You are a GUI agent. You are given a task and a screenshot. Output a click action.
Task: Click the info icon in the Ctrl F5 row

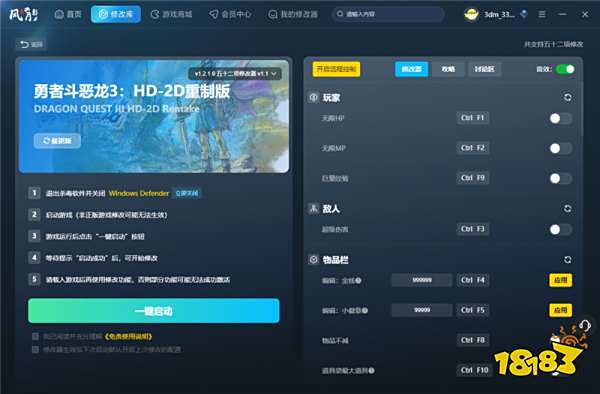click(365, 310)
